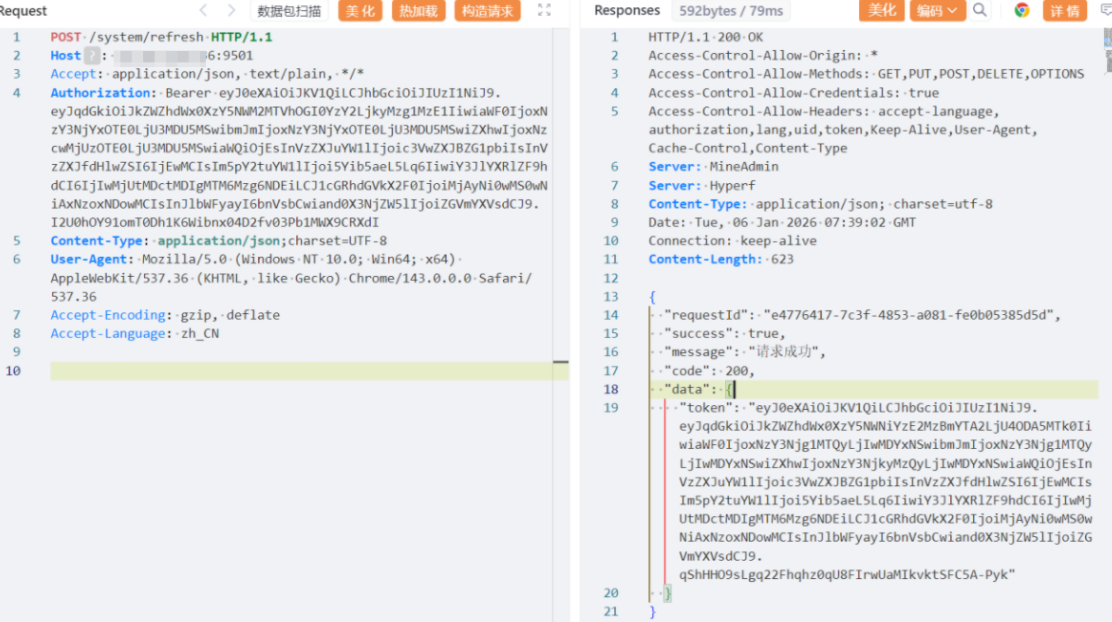Click the 构造请求 build request button
Screen dimensions: 1112x622
(487, 11)
